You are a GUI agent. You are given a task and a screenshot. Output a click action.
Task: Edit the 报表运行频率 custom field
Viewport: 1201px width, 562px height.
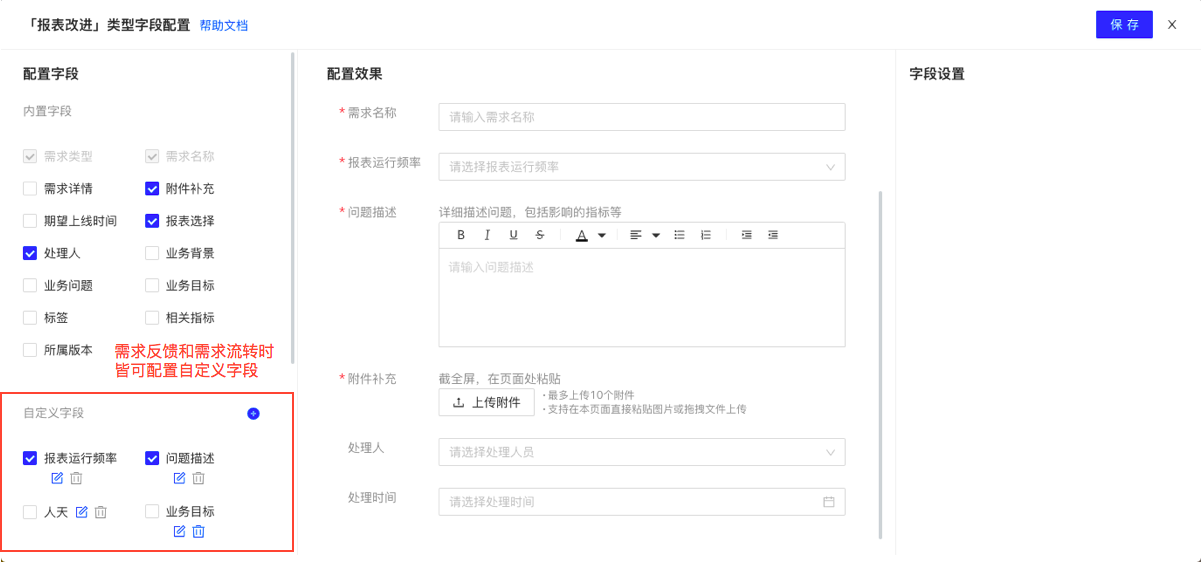pyautogui.click(x=57, y=478)
